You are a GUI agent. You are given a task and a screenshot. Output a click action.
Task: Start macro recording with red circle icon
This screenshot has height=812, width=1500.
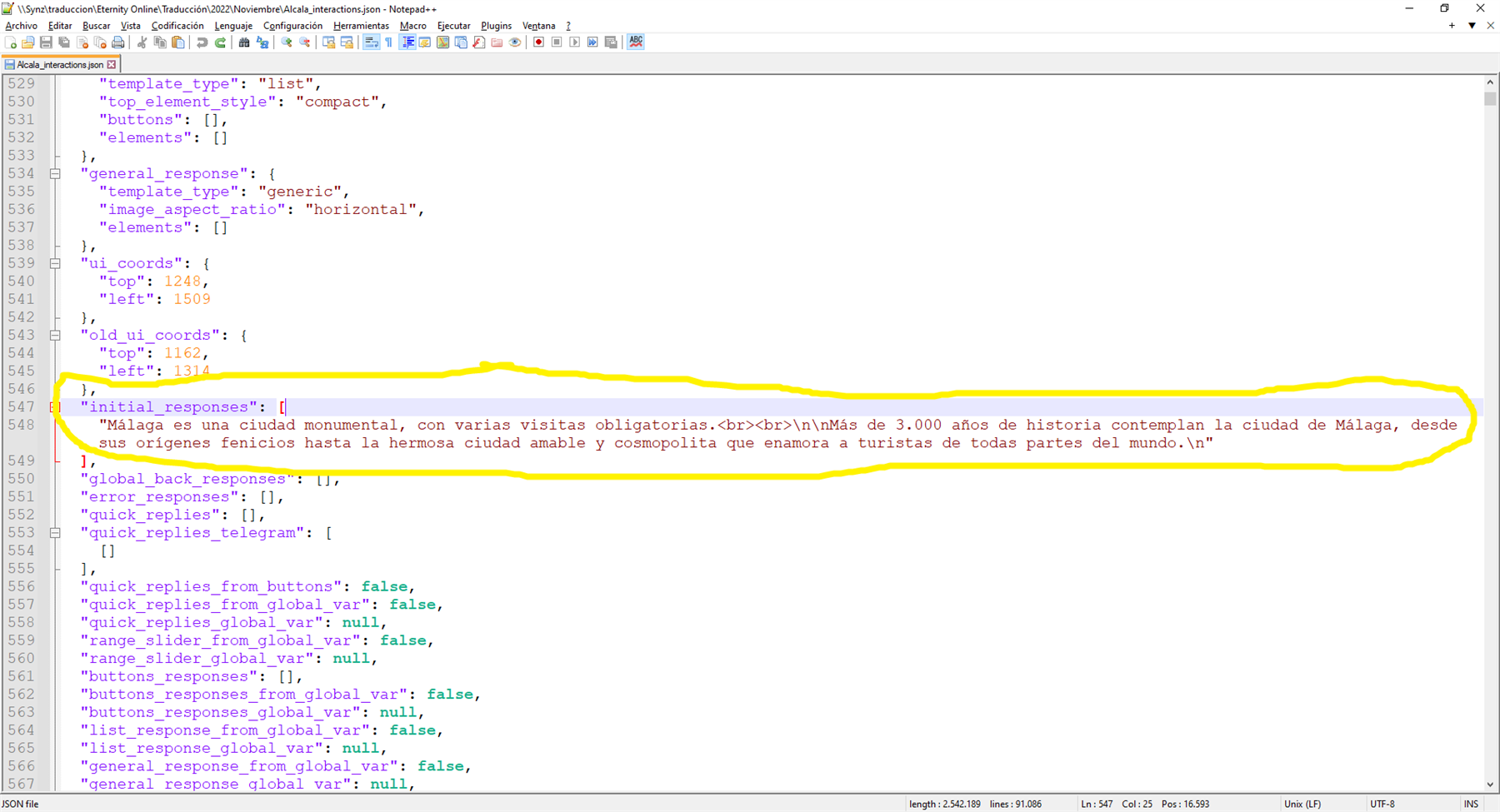[x=538, y=42]
